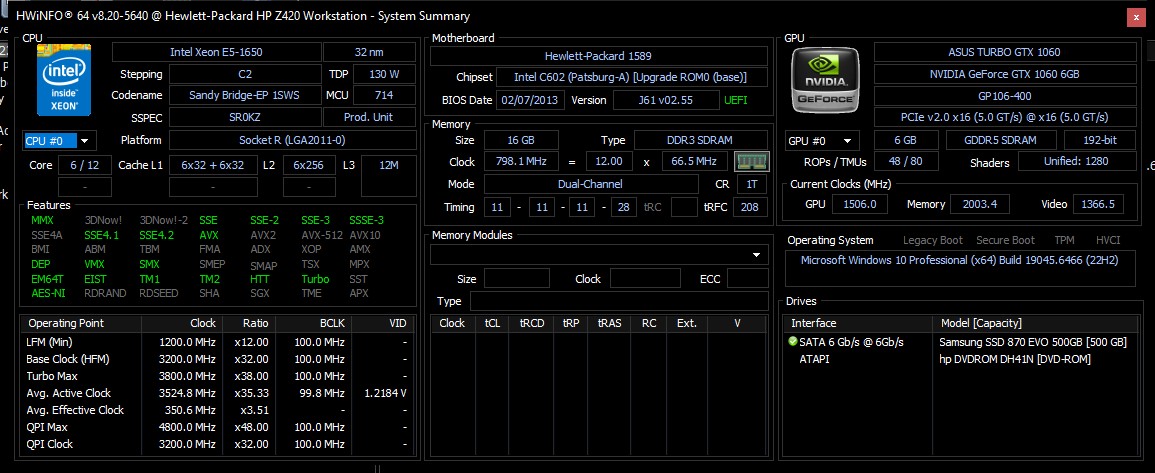Click the Secure Boot label
Viewport: 1155px width, 473px height.
1005,240
